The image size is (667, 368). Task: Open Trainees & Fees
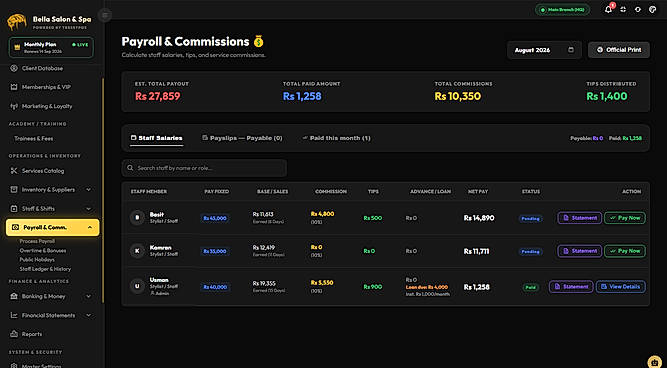34,139
